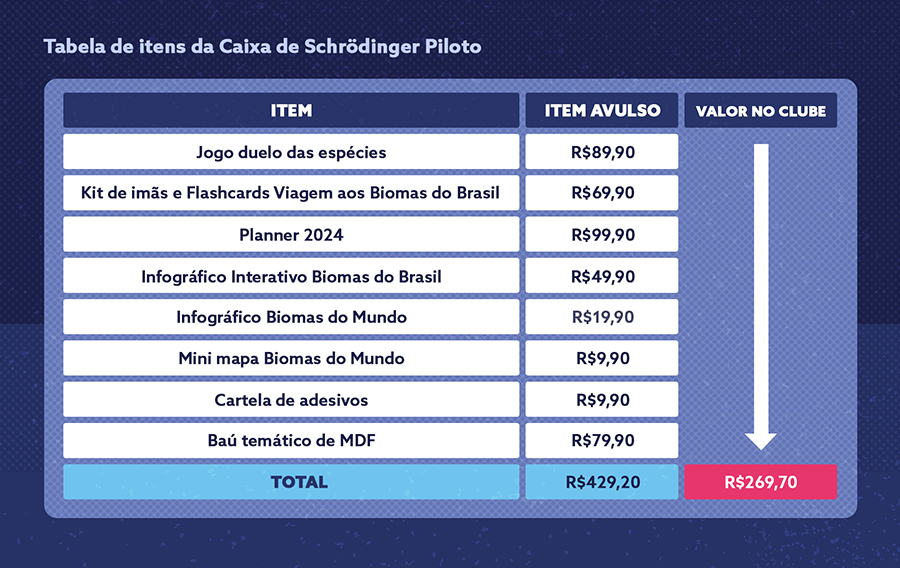Select the R$69,90 price cell

point(602,193)
